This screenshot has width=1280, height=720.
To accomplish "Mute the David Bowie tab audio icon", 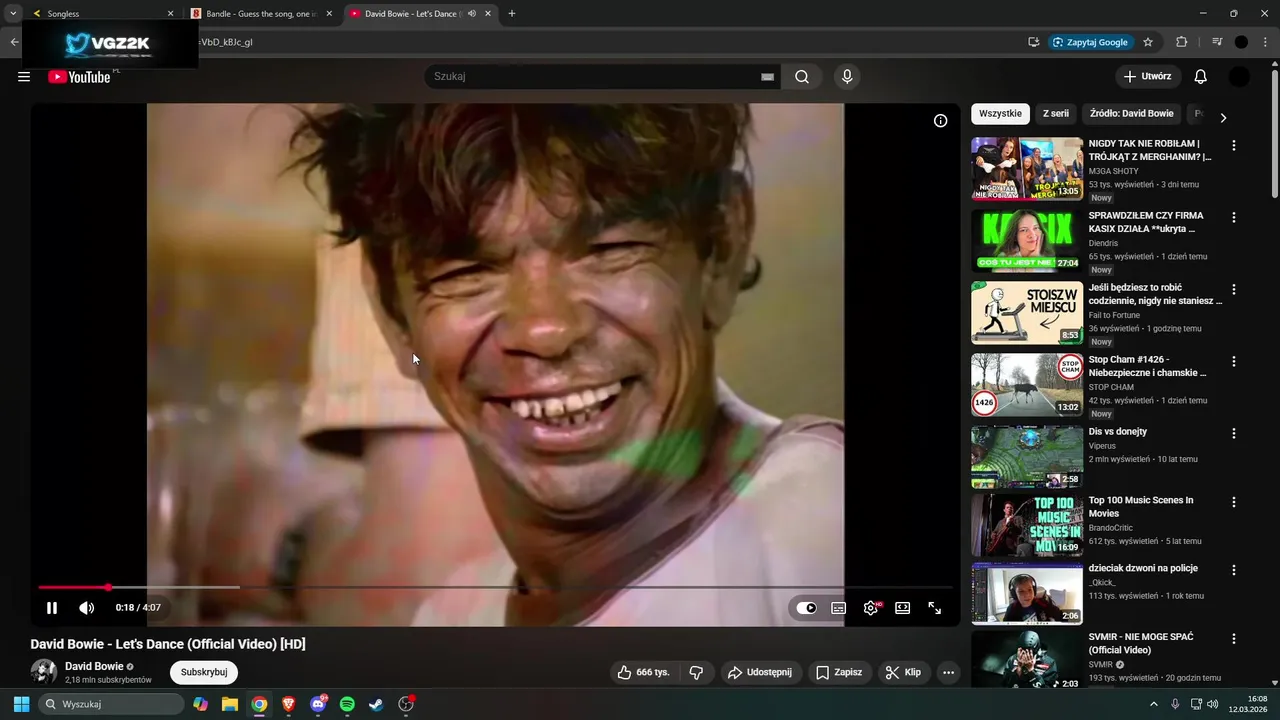I will pos(471,14).
